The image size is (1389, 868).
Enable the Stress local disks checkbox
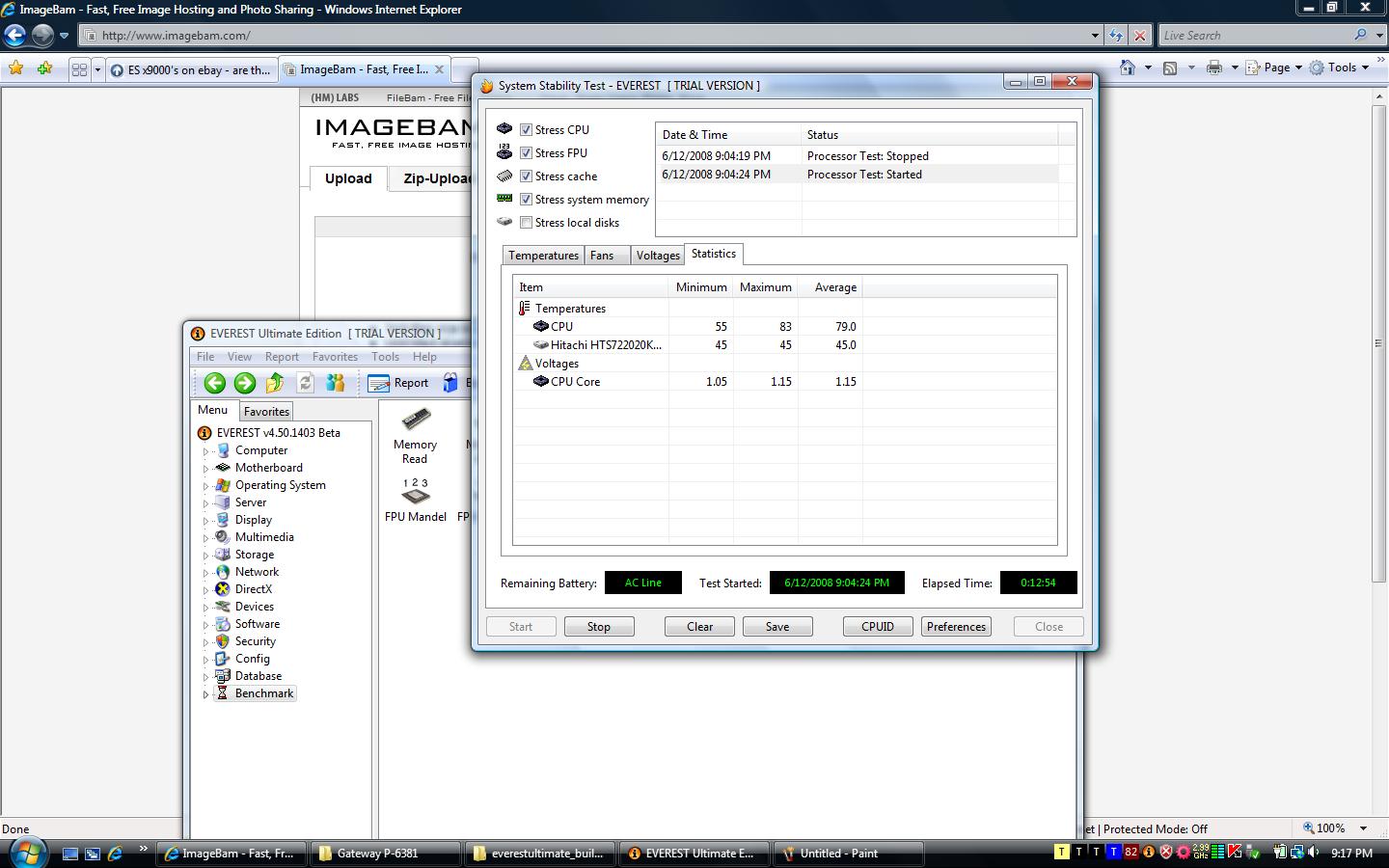[x=526, y=222]
